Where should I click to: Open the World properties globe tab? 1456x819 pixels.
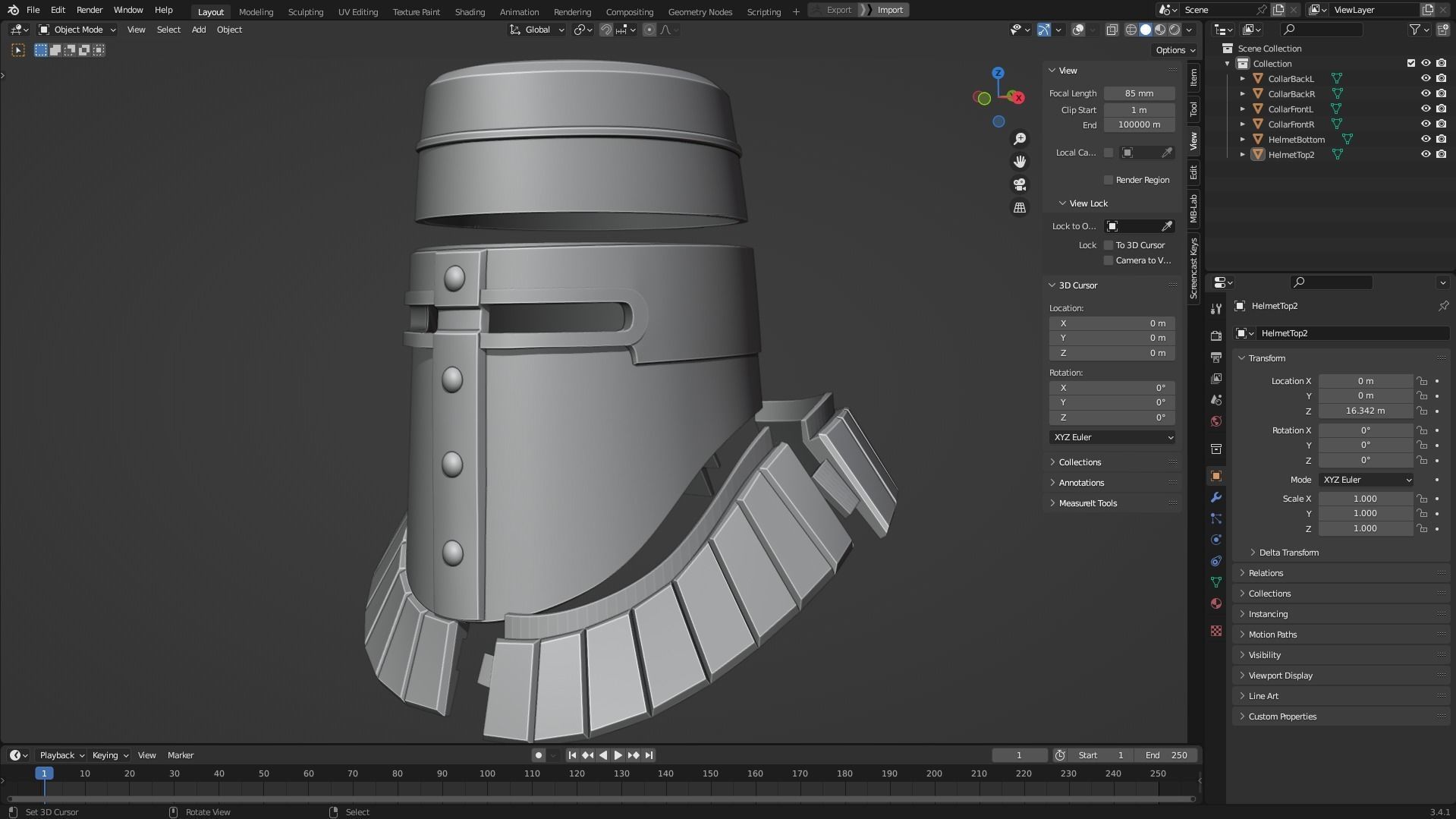point(1216,421)
